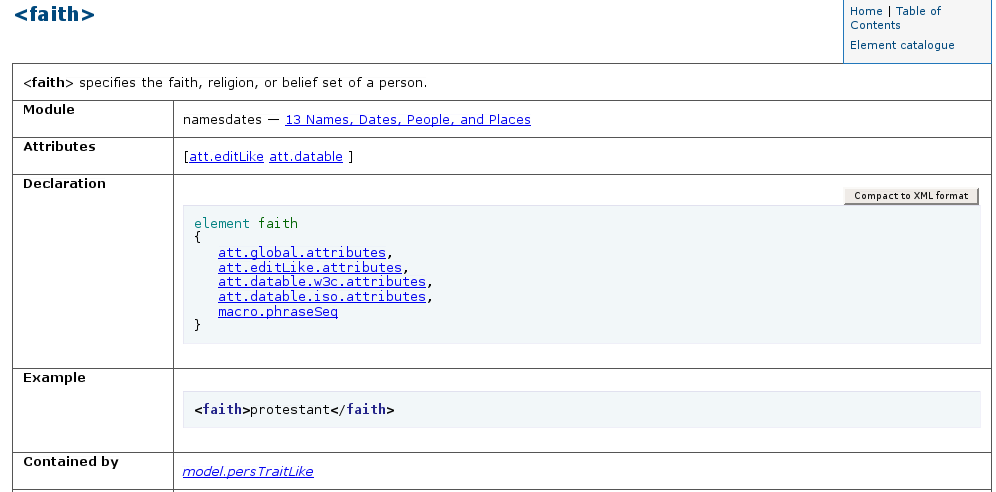Open model.persTraitLike under Contained by

[248, 472]
